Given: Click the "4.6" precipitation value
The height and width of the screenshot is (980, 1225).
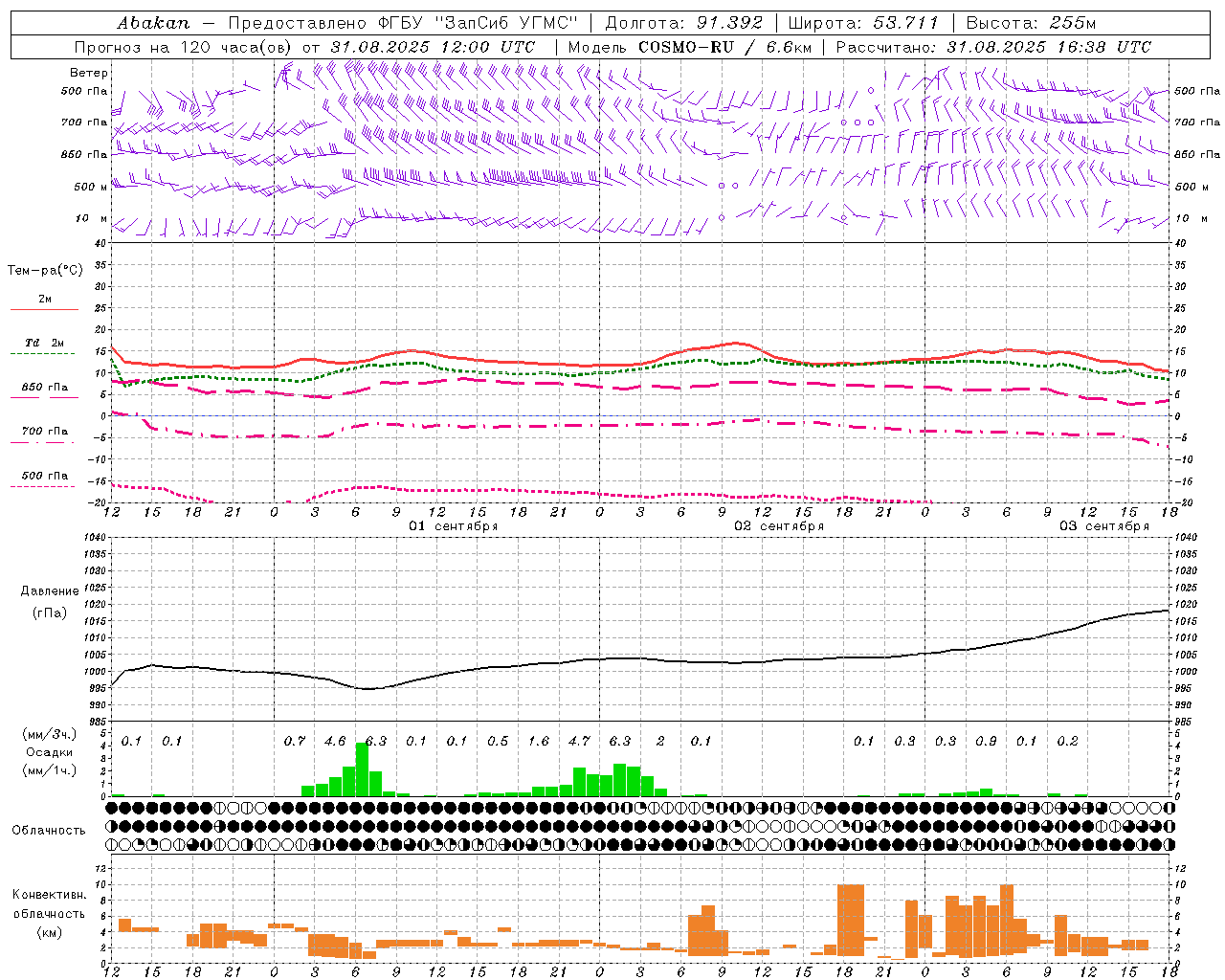Looking at the screenshot, I should click(335, 742).
